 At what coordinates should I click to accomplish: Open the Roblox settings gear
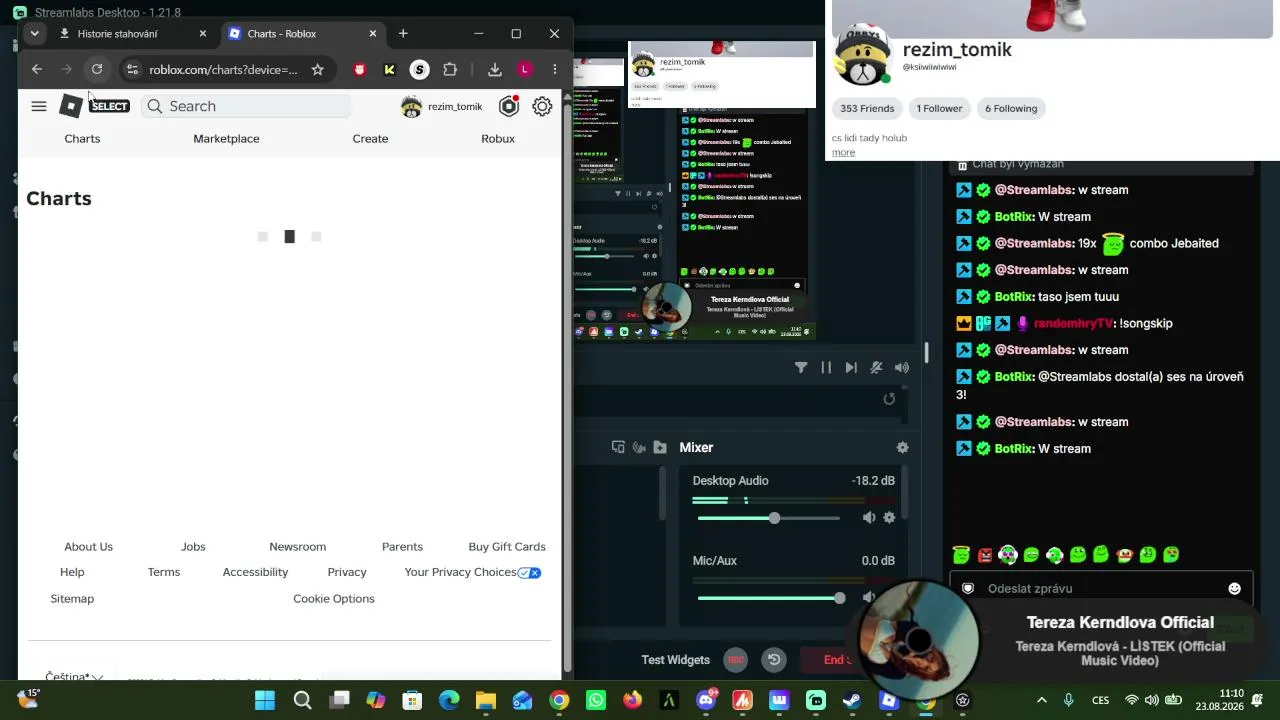[542, 106]
